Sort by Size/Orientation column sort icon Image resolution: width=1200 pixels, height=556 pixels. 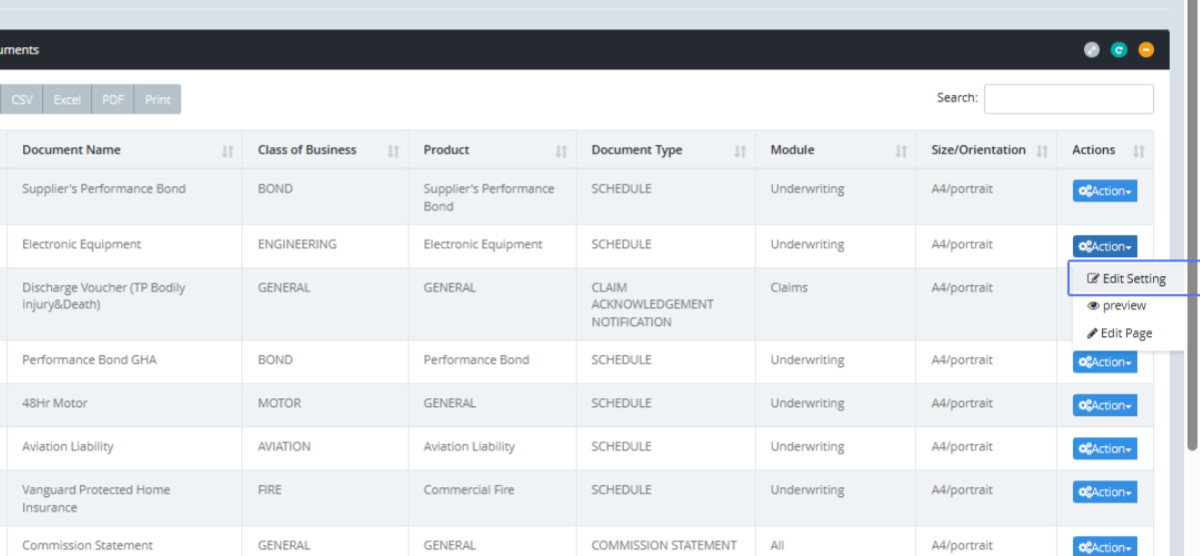click(1042, 151)
